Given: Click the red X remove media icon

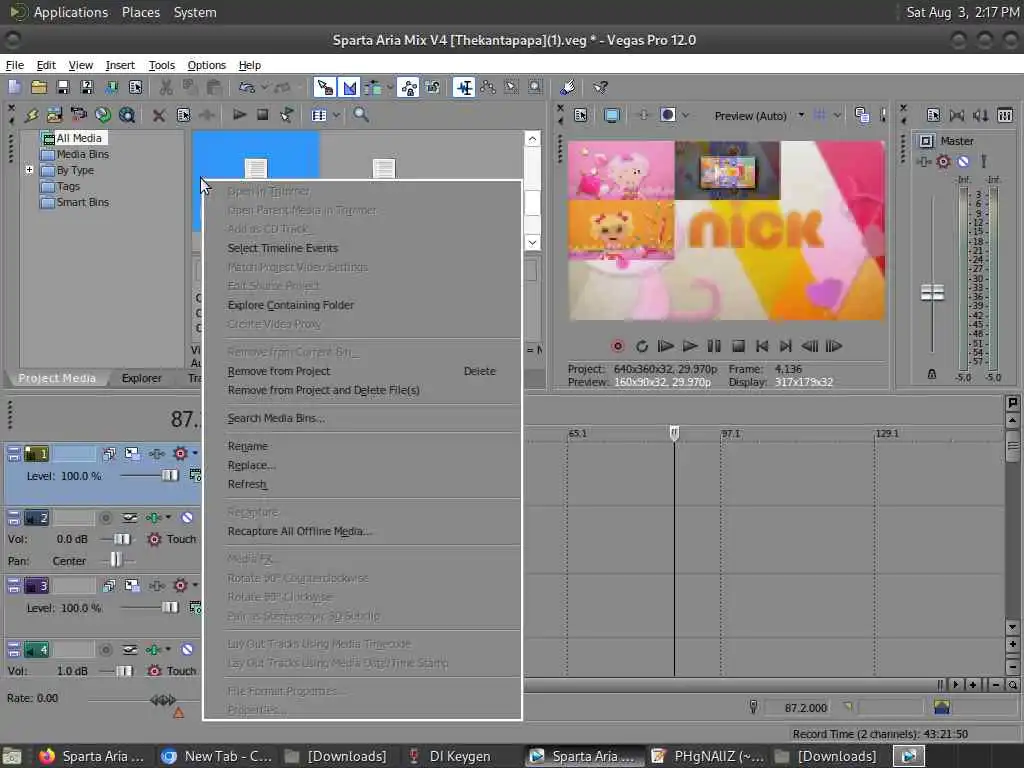Looking at the screenshot, I should (159, 115).
